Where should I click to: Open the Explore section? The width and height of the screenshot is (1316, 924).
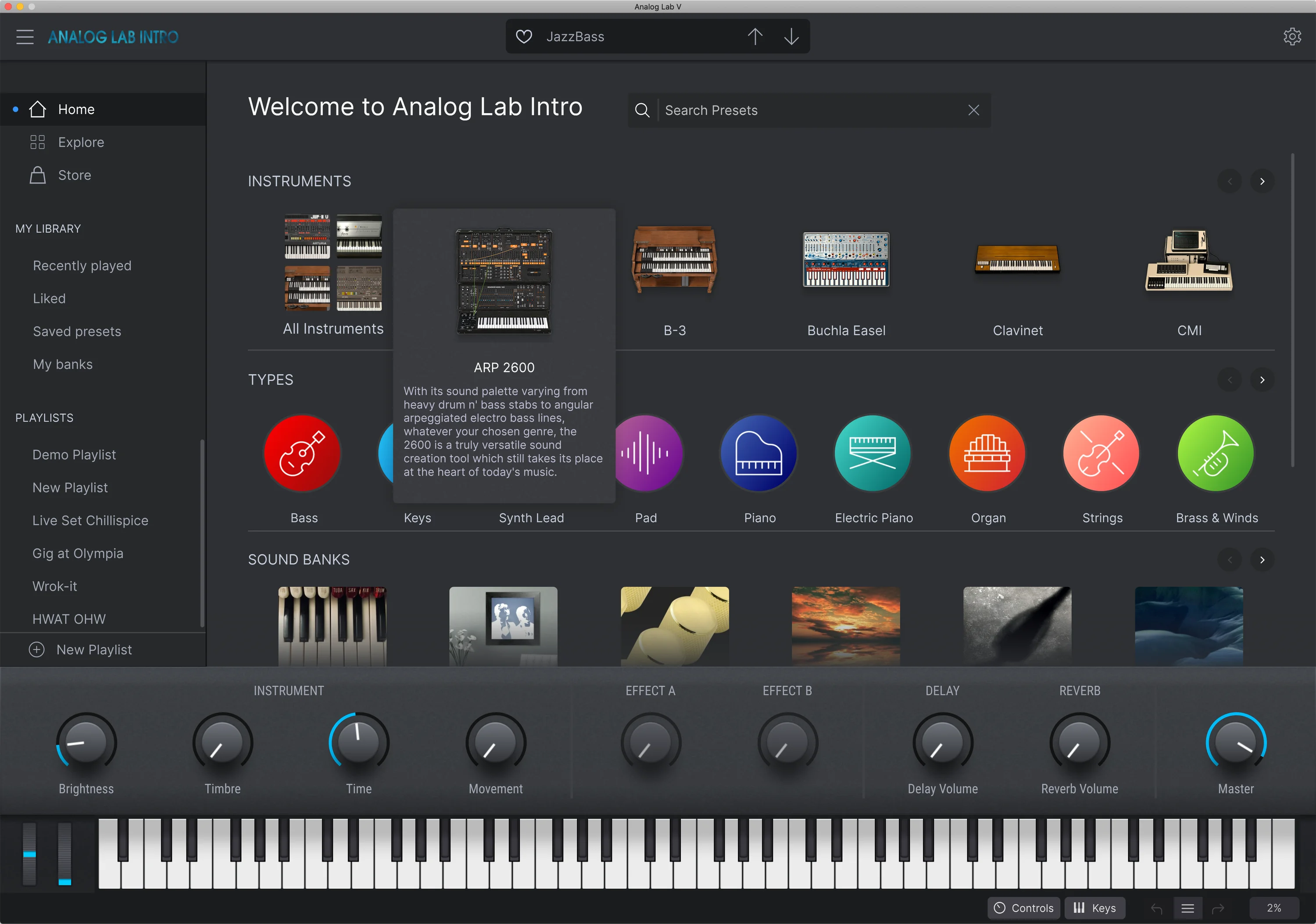80,142
